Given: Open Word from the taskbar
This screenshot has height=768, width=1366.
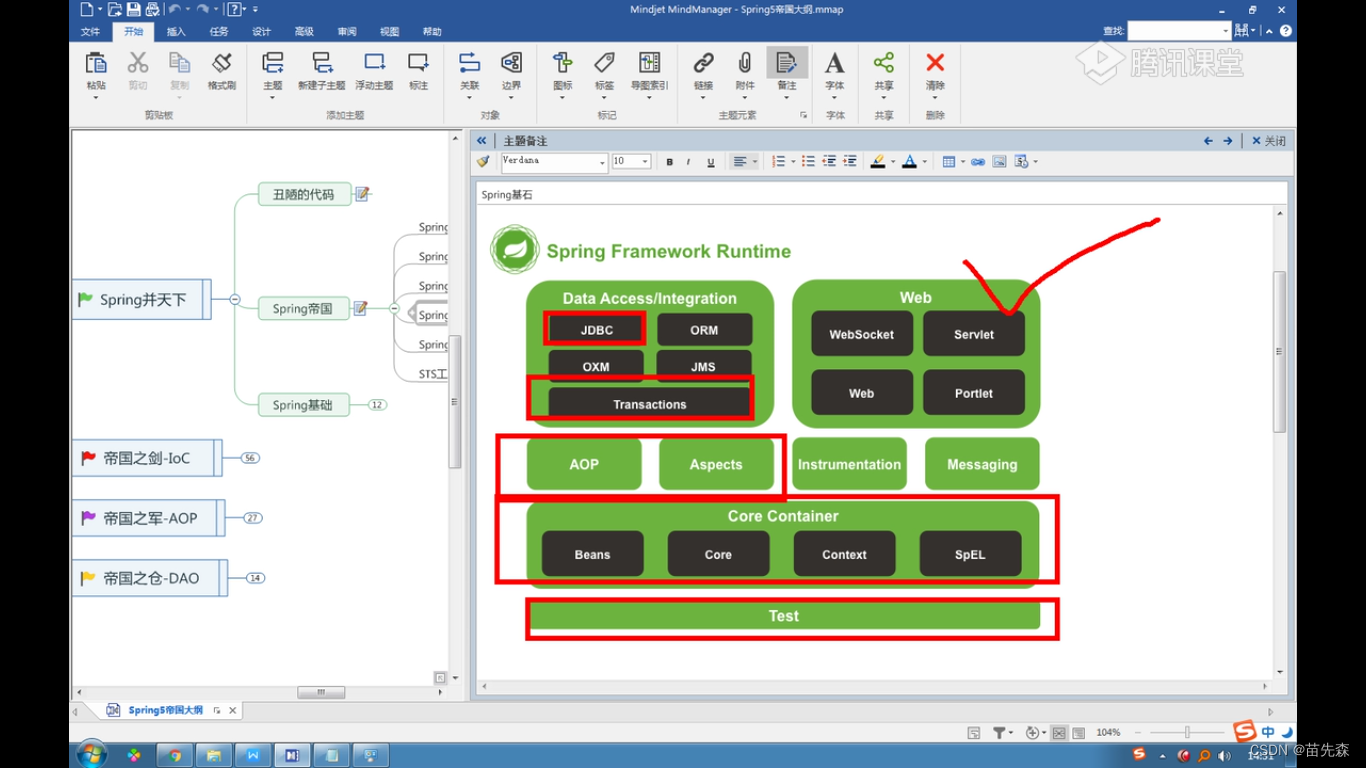Looking at the screenshot, I should click(x=253, y=756).
